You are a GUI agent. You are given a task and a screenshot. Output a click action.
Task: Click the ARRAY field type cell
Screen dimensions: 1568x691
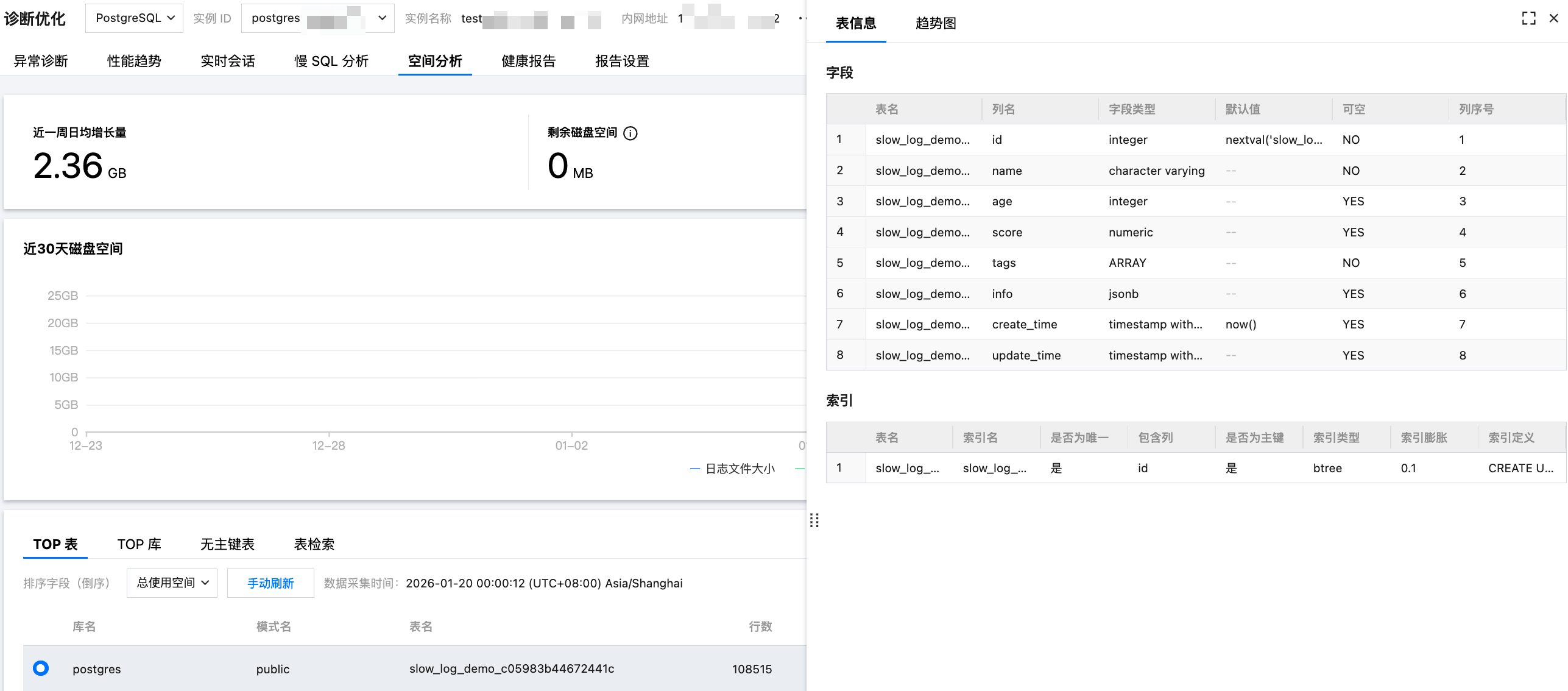click(x=1127, y=263)
